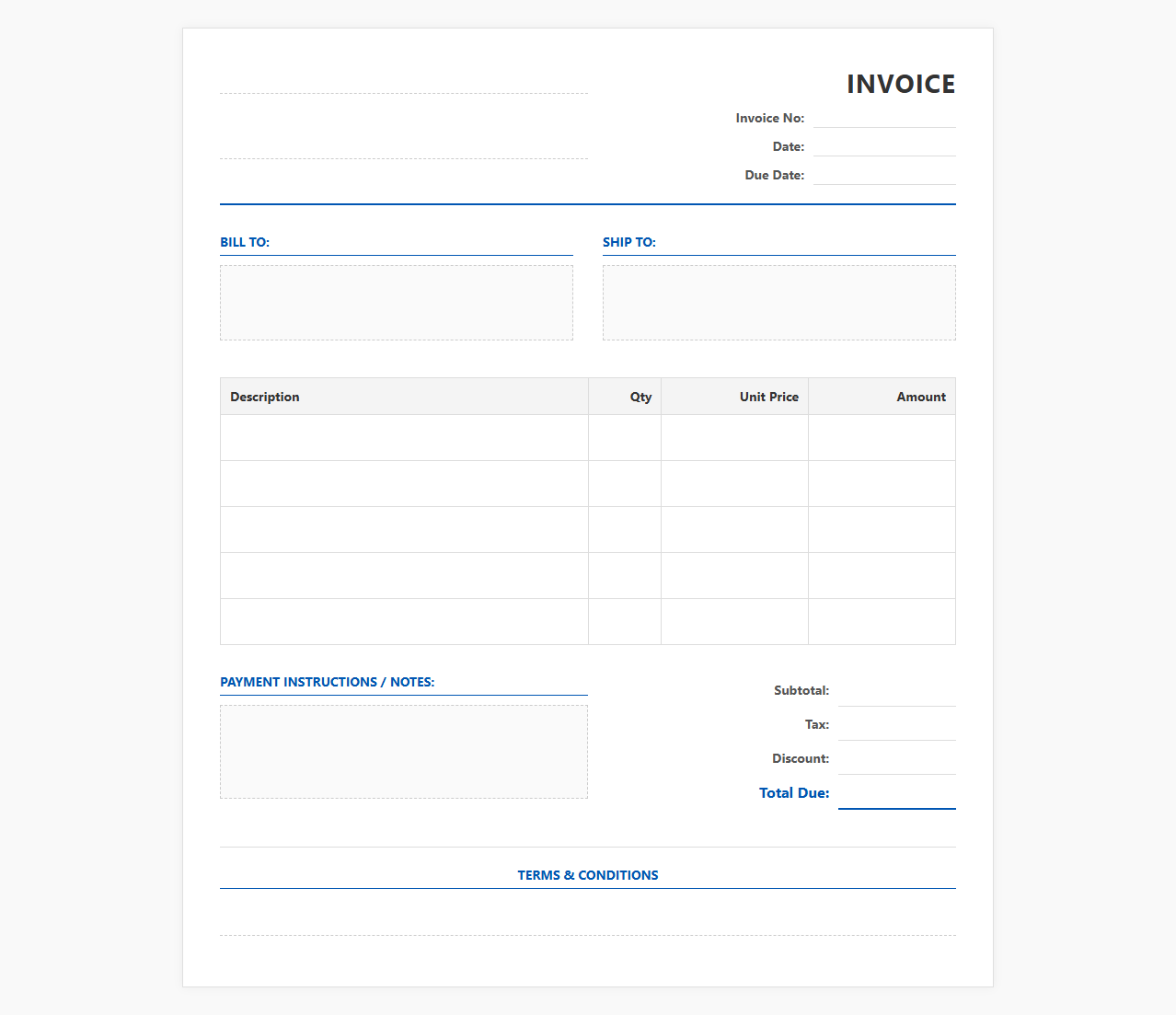Click the Due Date field

pos(884,175)
